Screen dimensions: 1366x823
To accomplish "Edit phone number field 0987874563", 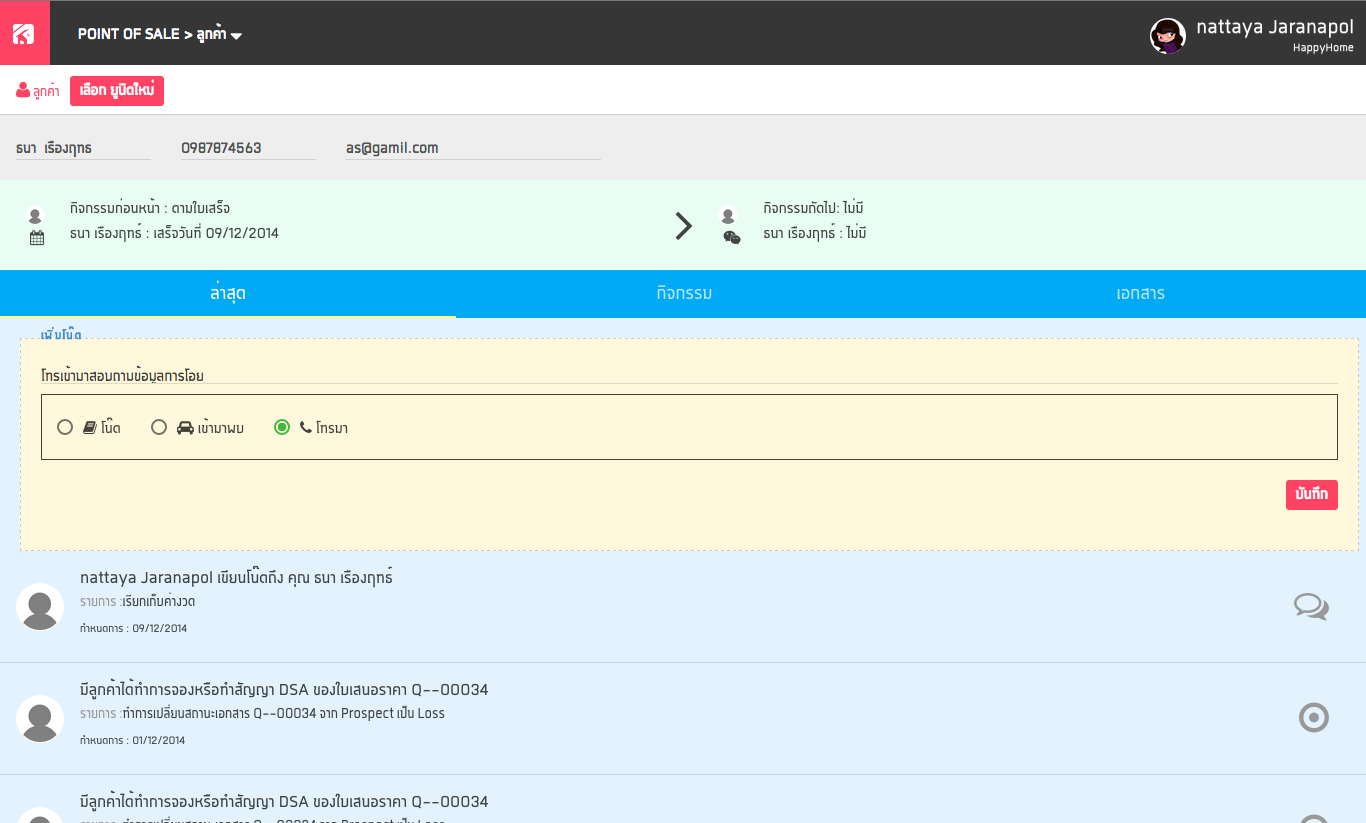I will [248, 148].
